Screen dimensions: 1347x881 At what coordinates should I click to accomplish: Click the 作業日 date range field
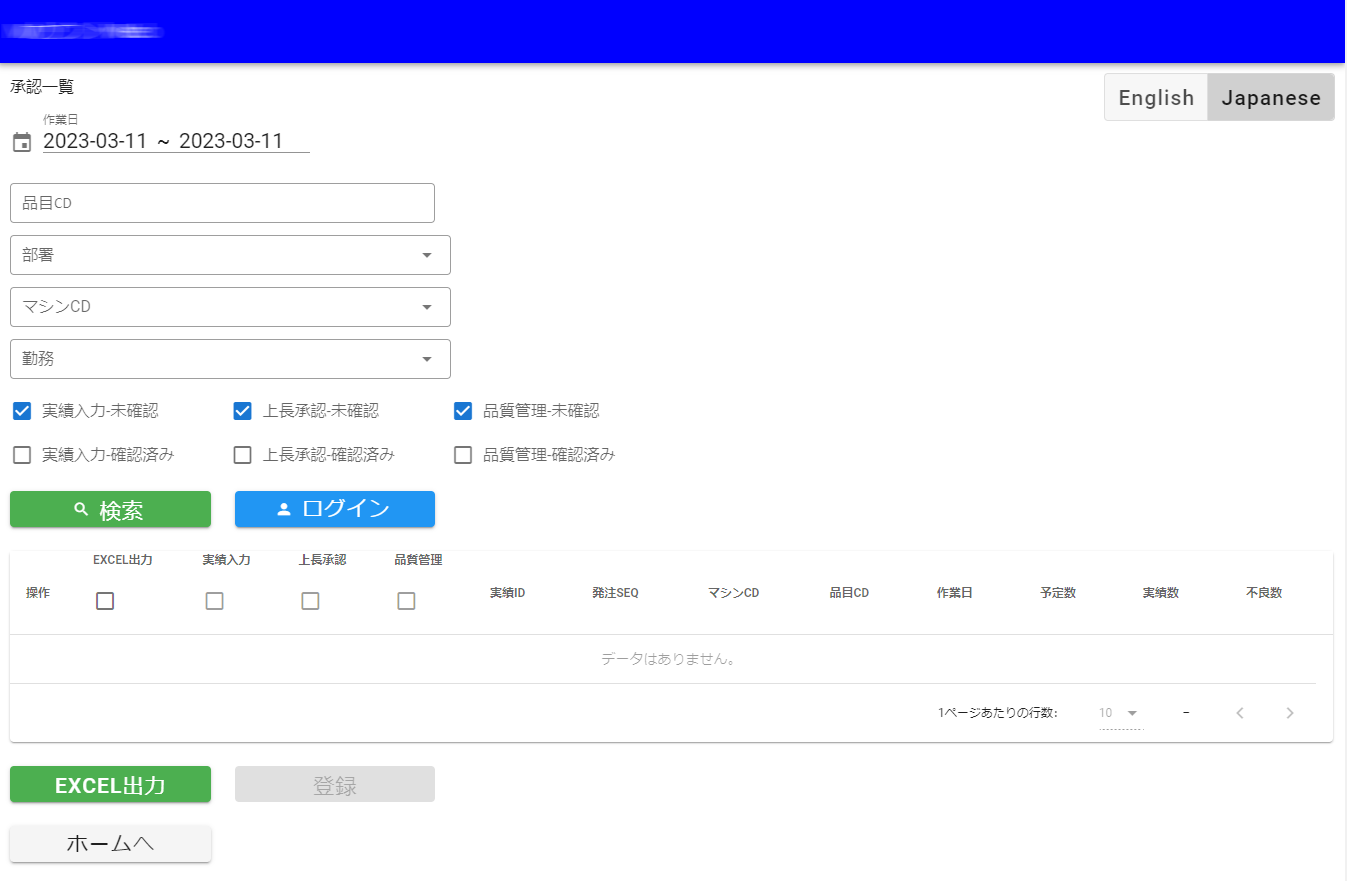[176, 141]
